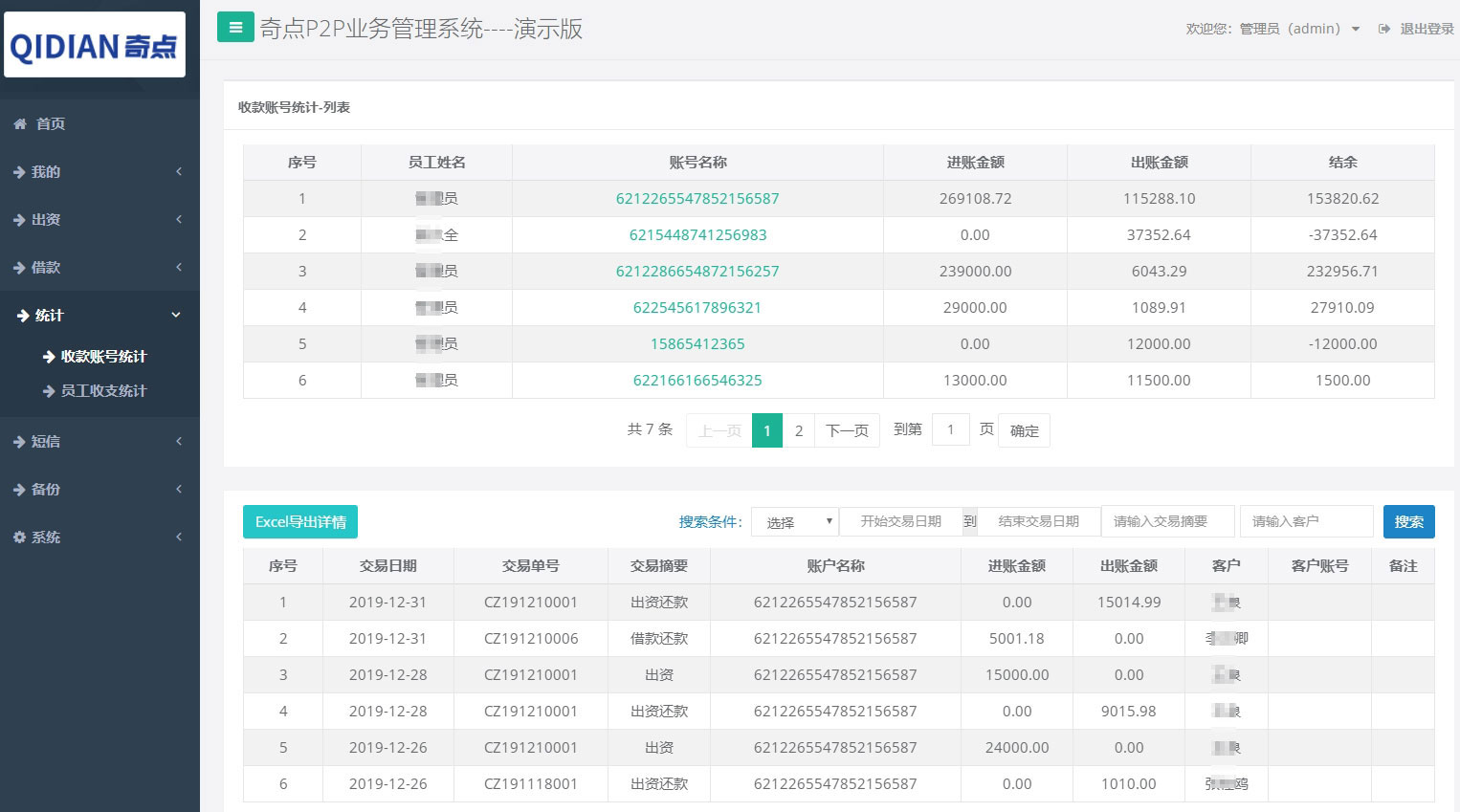The height and width of the screenshot is (812, 1460).
Task: Open the 选择 search condition dropdown
Action: (794, 521)
